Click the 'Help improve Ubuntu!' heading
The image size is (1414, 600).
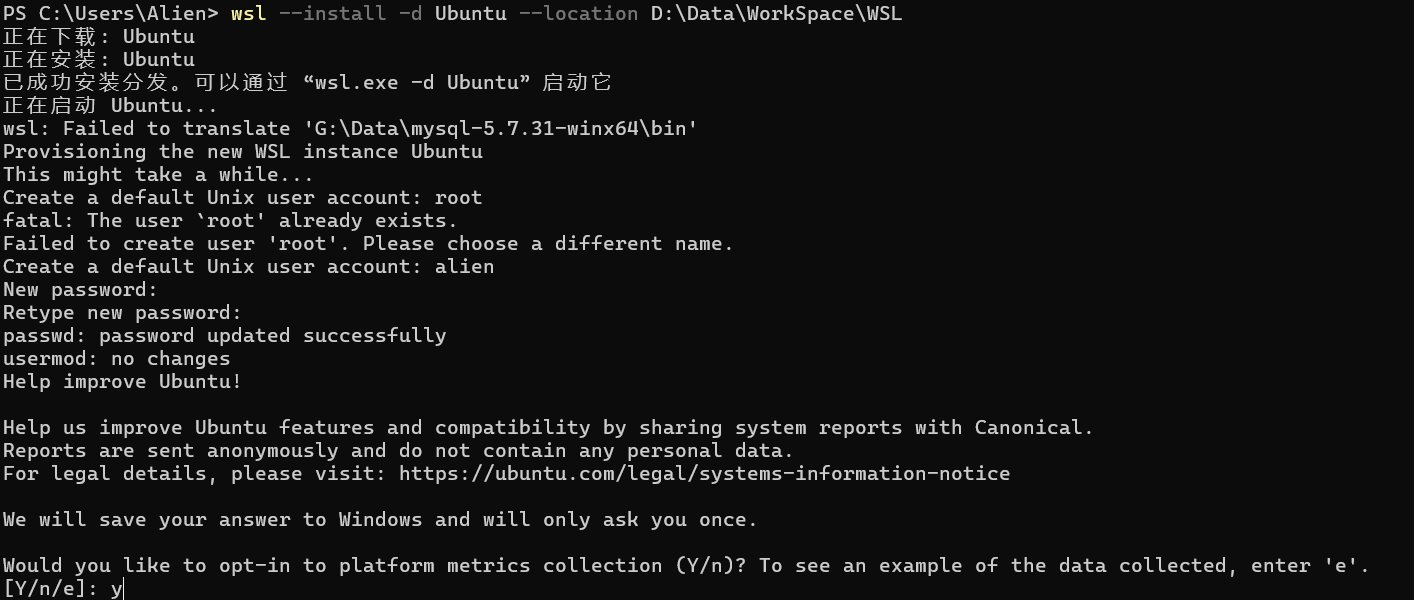coord(122,382)
